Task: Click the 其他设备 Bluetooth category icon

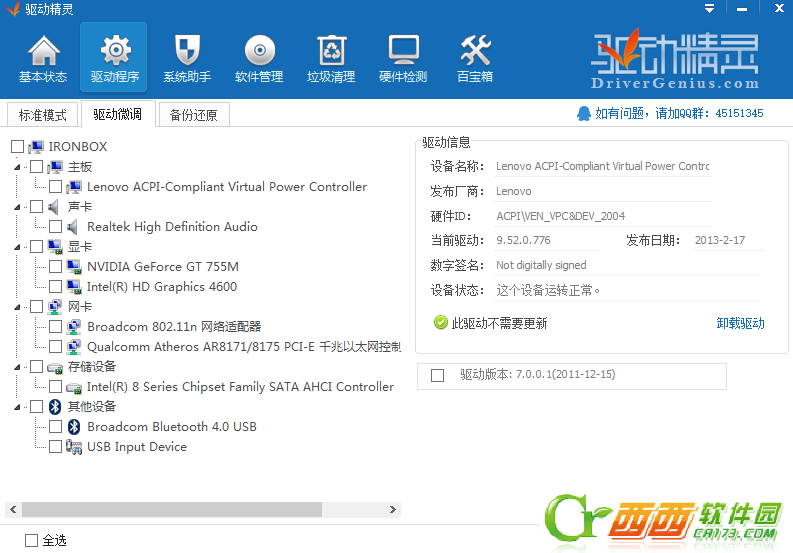Action: [x=55, y=406]
